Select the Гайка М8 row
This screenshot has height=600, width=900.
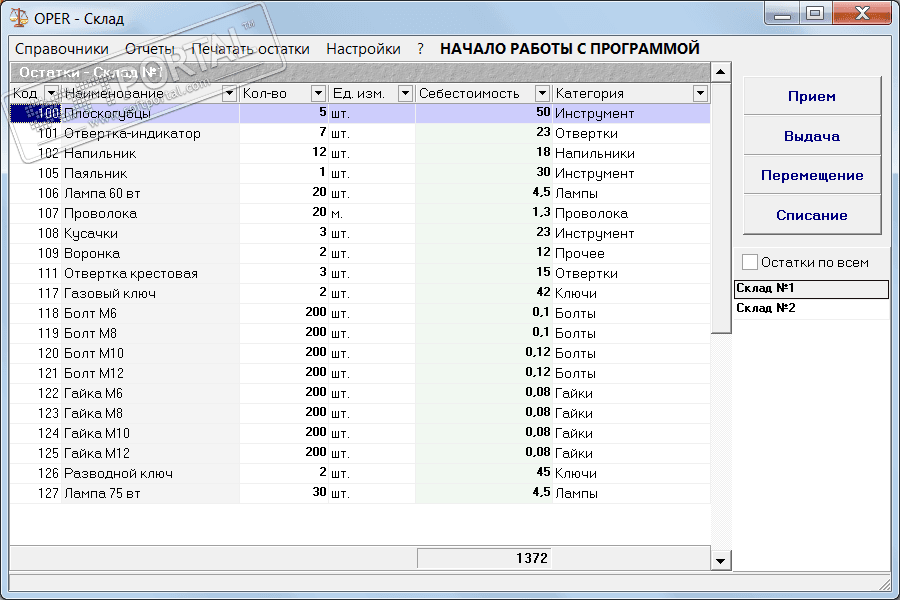point(360,413)
